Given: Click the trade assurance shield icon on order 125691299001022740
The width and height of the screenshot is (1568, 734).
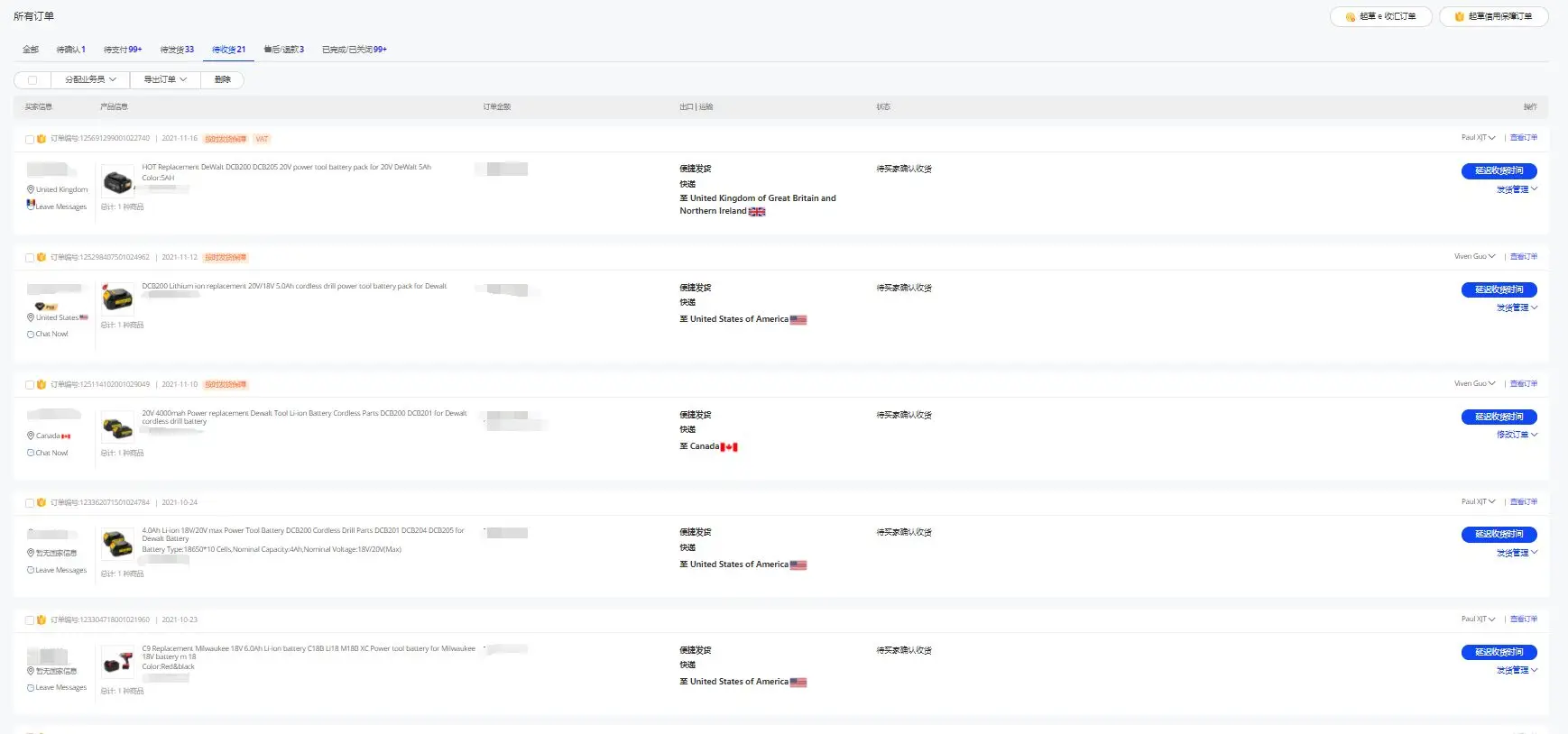Looking at the screenshot, I should pyautogui.click(x=42, y=139).
